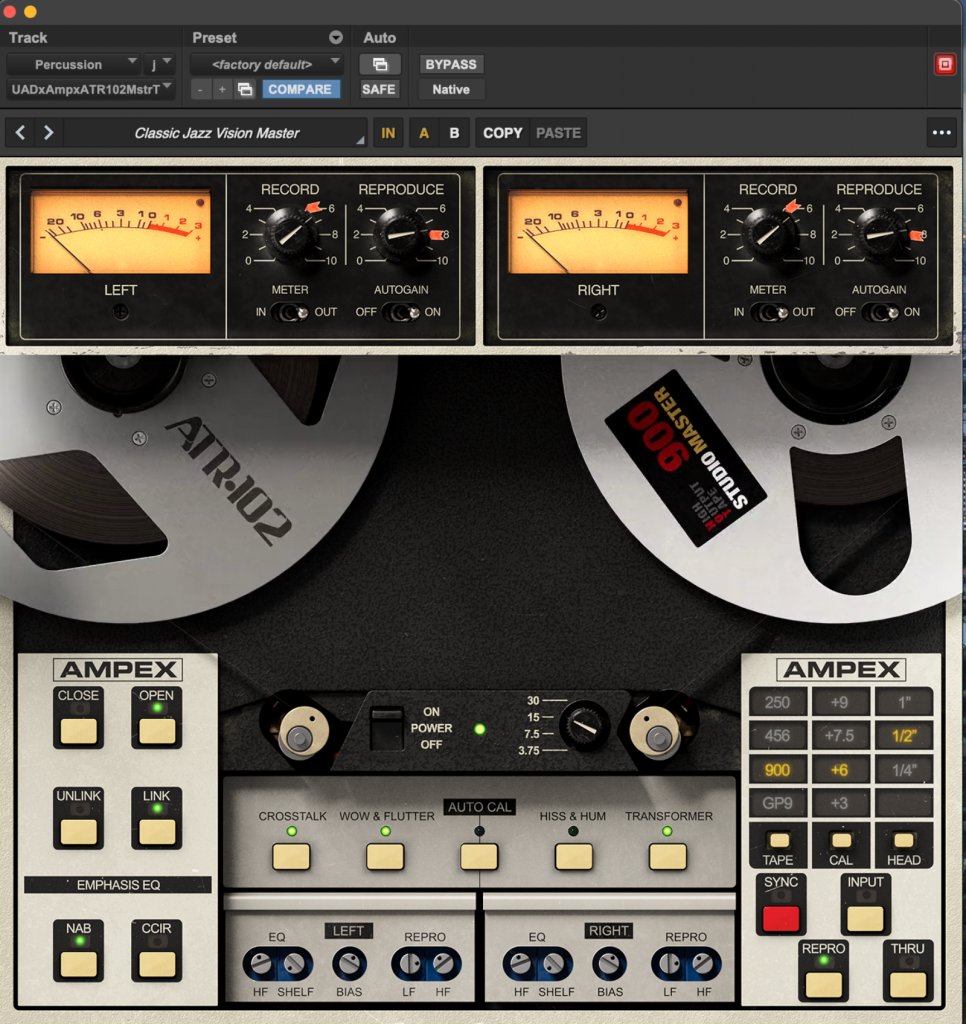
Task: Click the COMPARE button
Action: point(300,89)
